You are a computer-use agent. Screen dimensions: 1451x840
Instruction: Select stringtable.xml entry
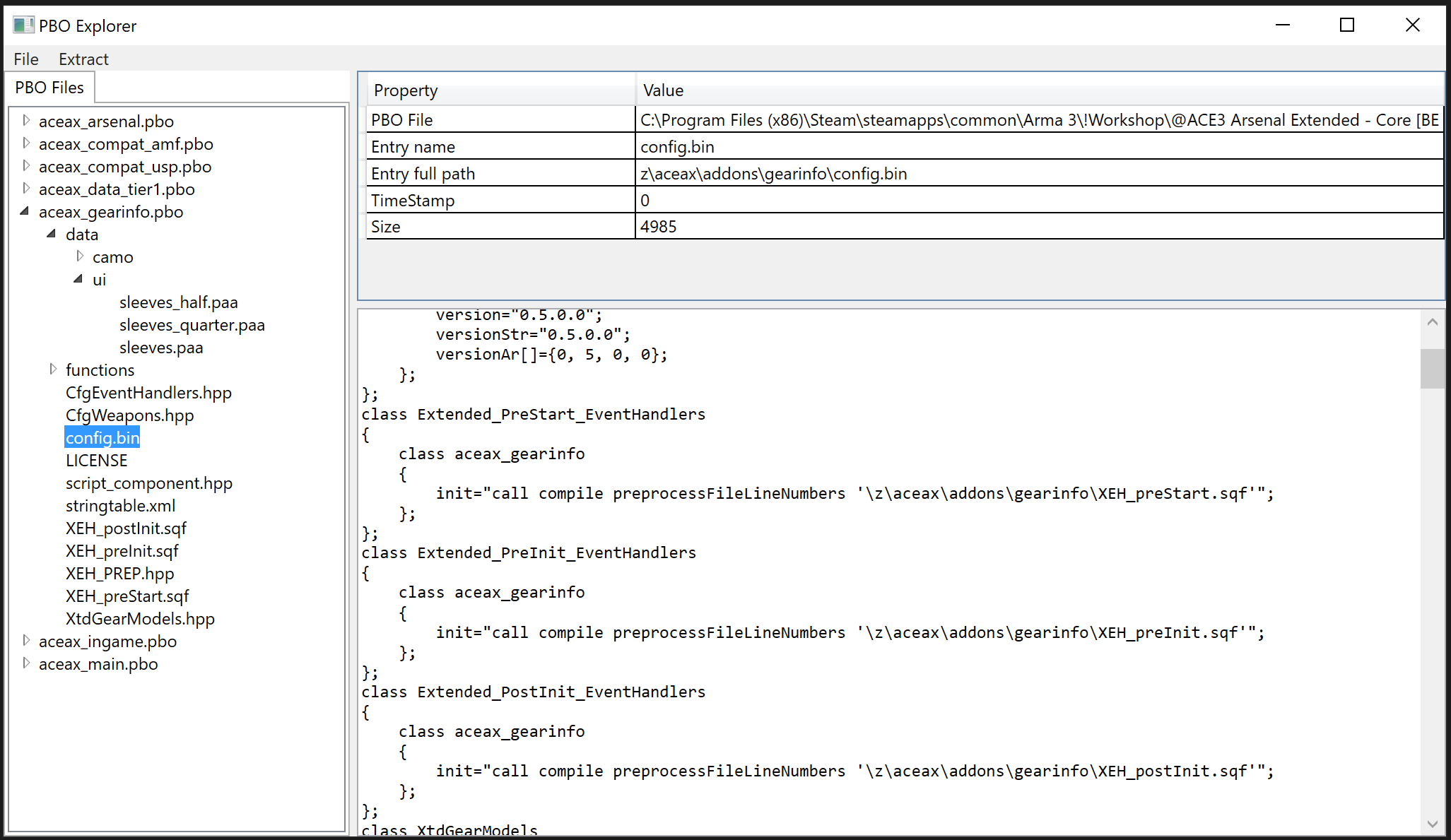pyautogui.click(x=120, y=506)
